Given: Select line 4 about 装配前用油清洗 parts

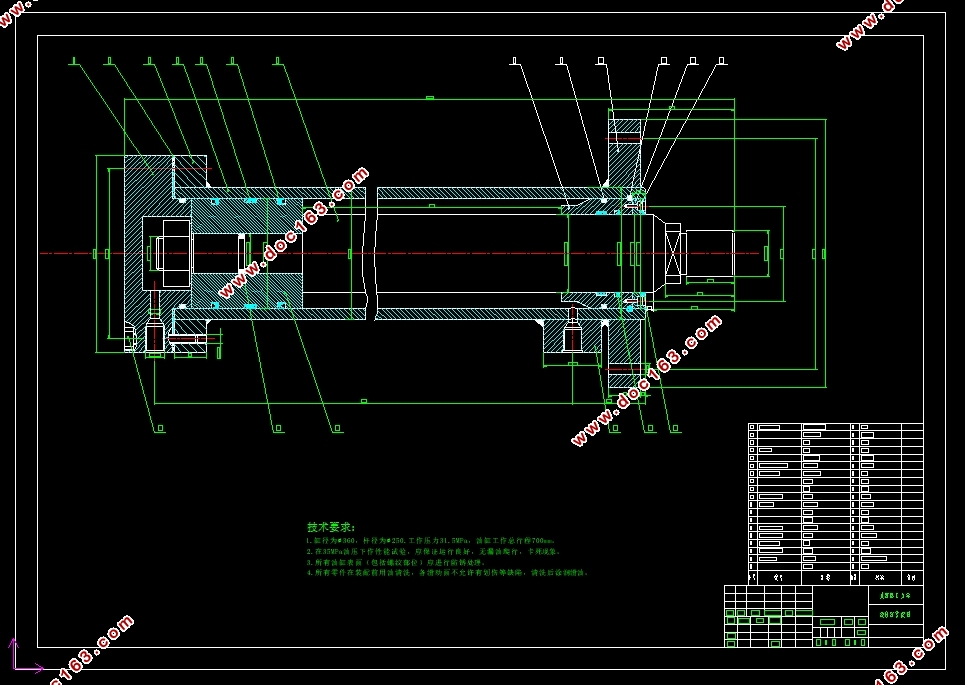Looking at the screenshot, I should (x=447, y=572).
